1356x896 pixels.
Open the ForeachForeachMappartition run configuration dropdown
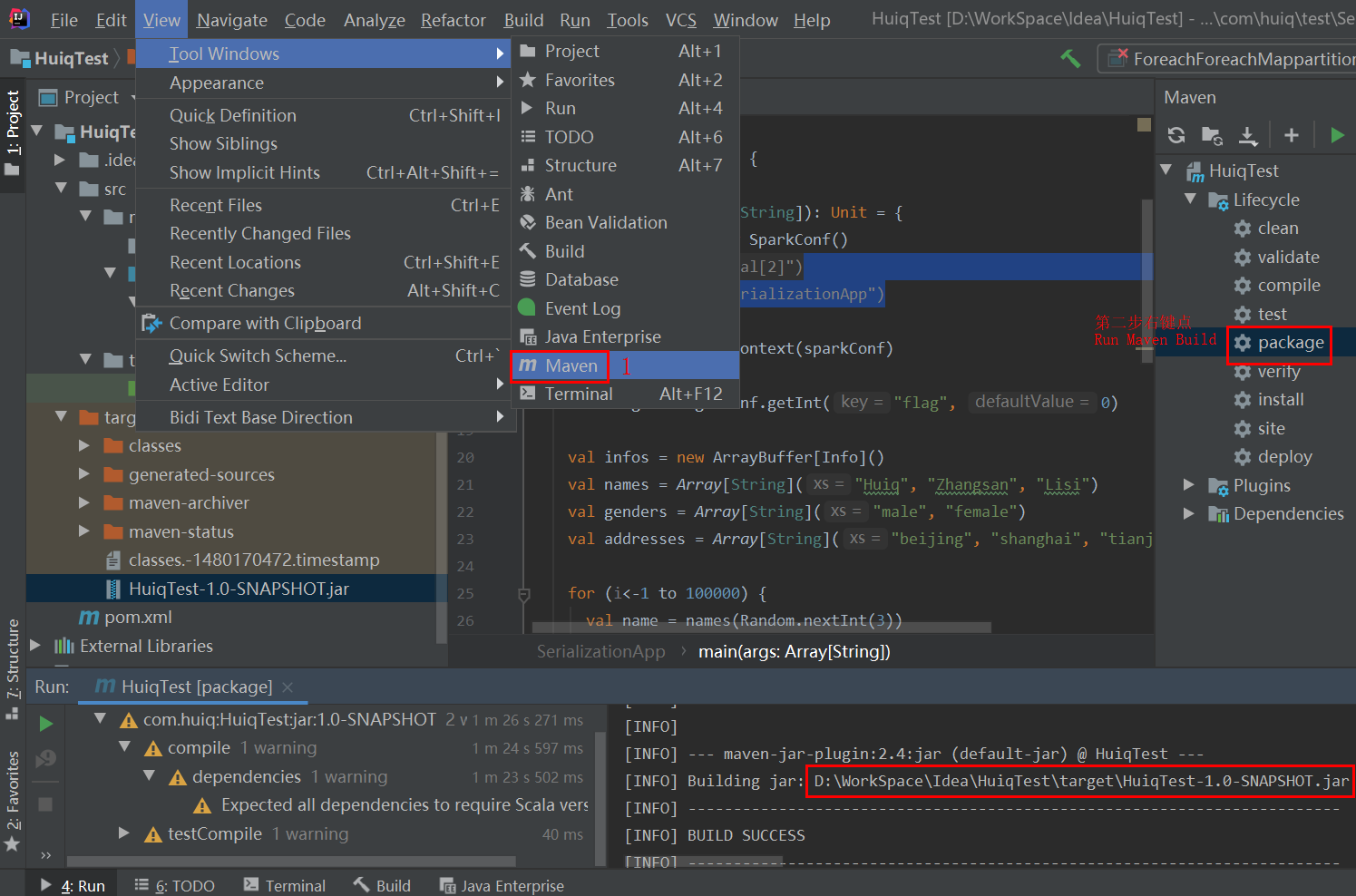pyautogui.click(x=1227, y=59)
